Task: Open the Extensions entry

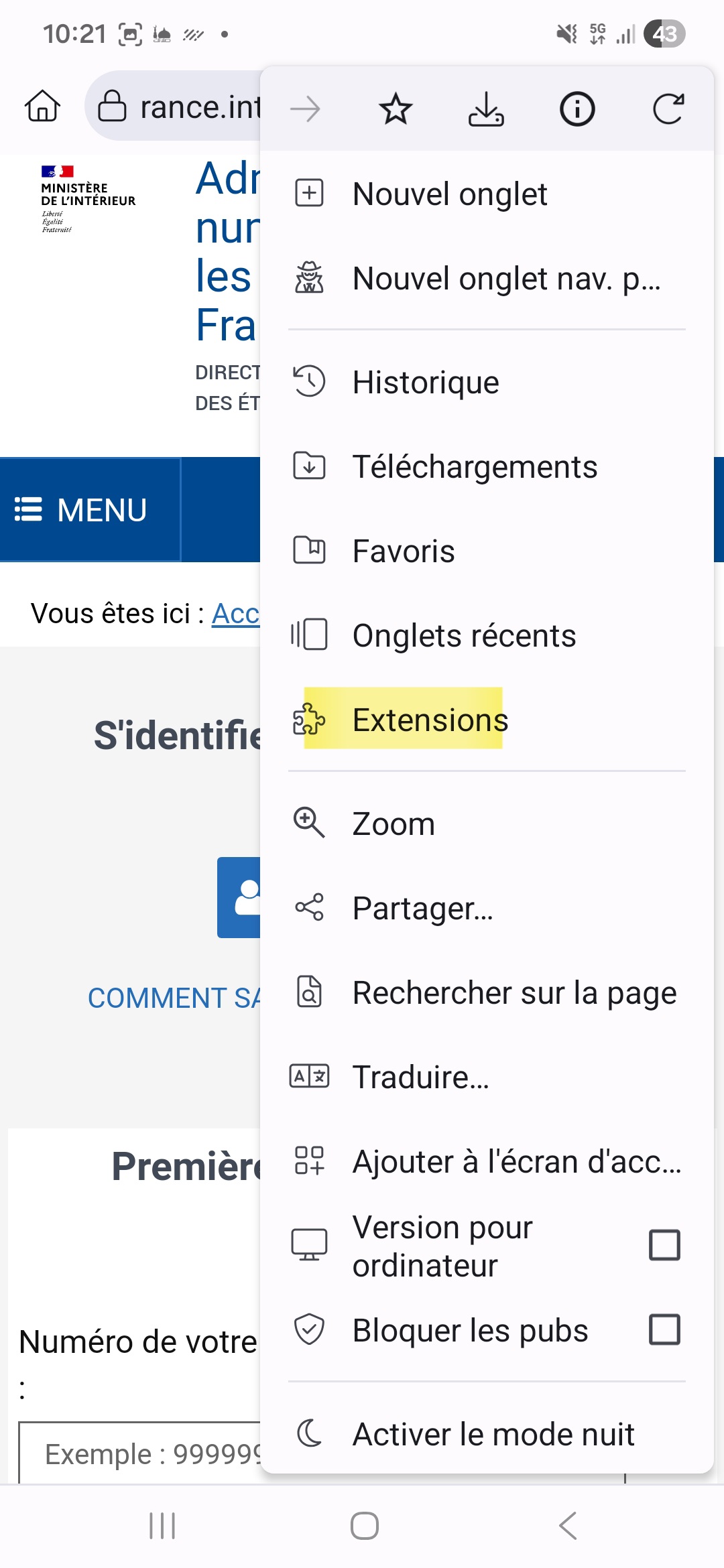Action: pos(430,720)
